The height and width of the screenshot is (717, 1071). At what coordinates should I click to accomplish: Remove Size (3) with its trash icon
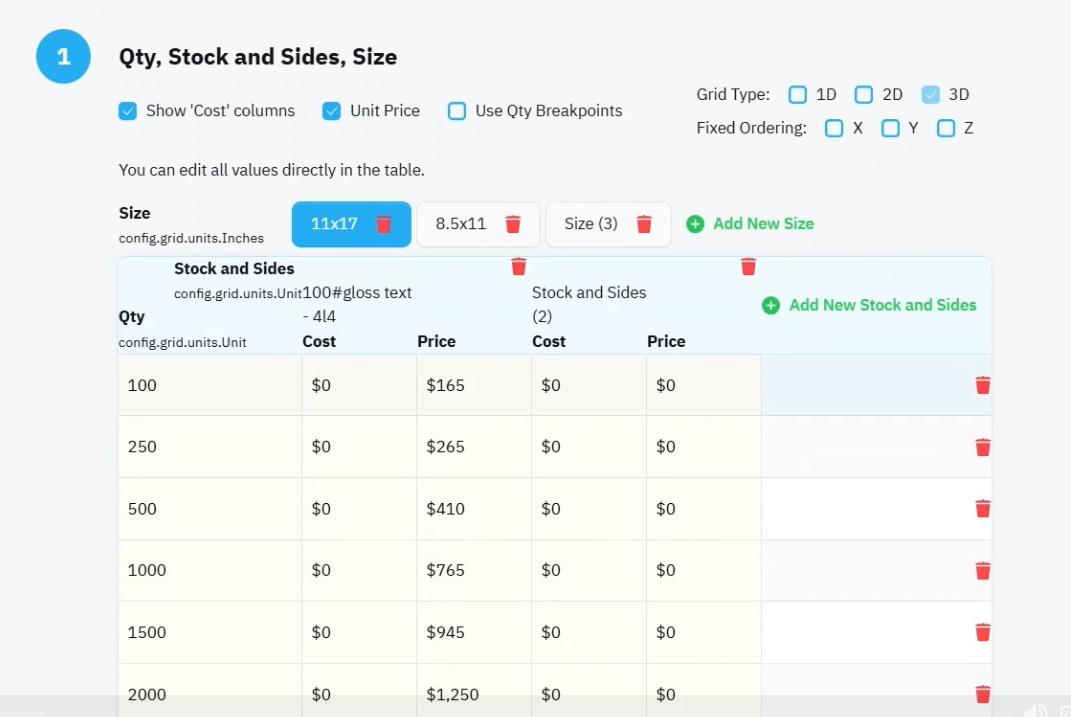pos(643,224)
